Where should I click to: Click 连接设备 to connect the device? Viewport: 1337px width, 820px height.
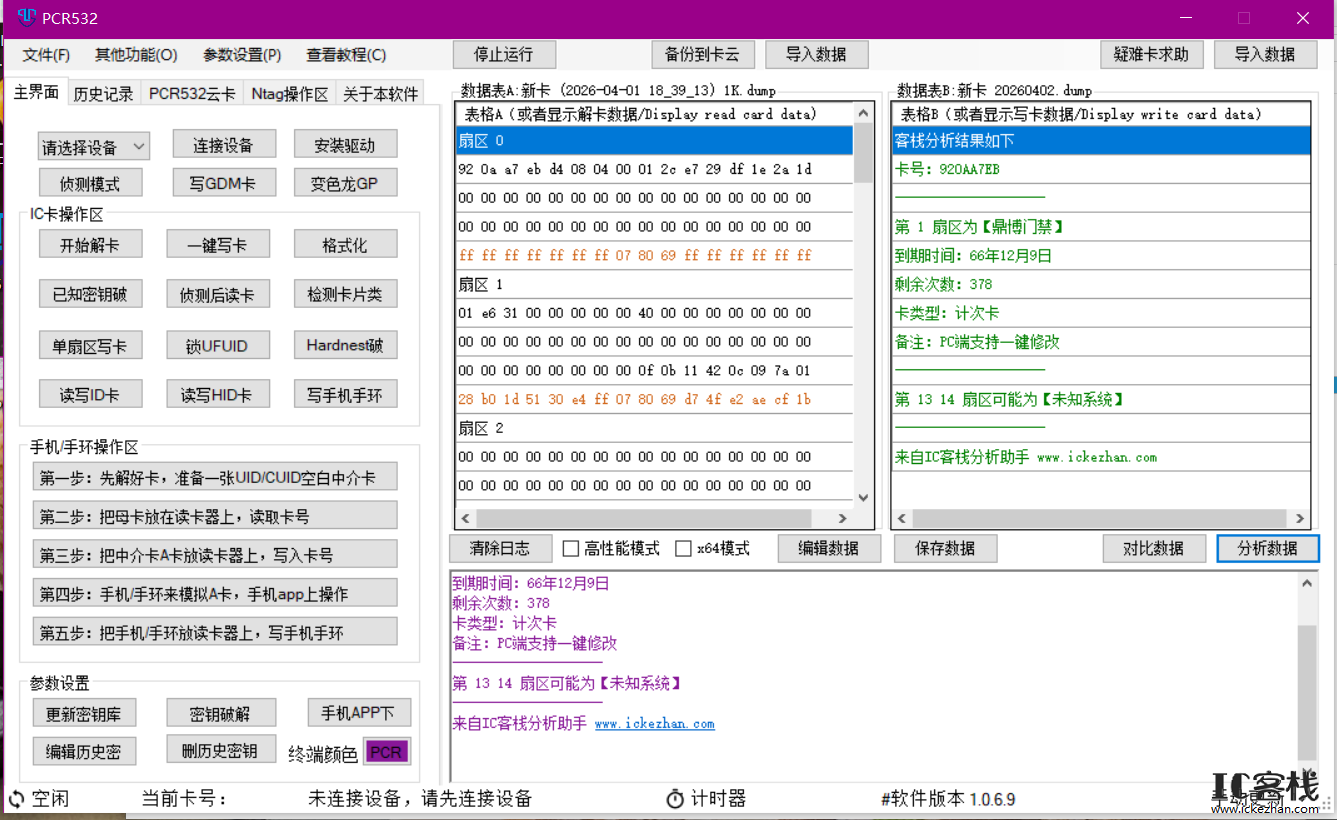224,144
